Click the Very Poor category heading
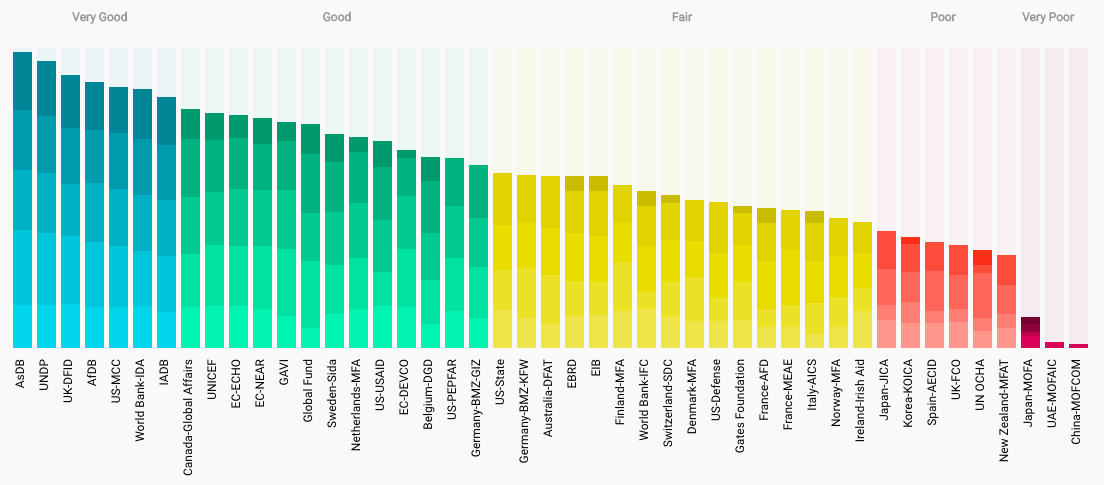Screen dimensions: 1104x485 pyautogui.click(x=1048, y=17)
